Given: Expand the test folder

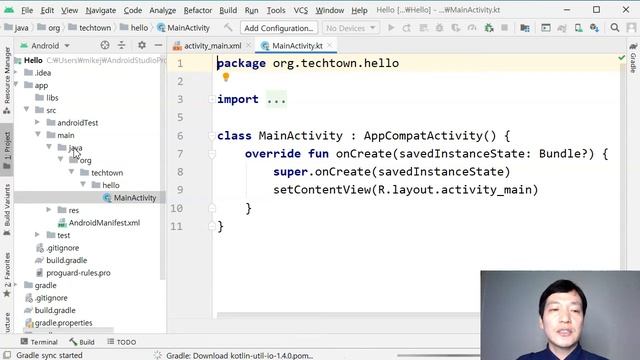Looking at the screenshot, I should click(38, 234).
